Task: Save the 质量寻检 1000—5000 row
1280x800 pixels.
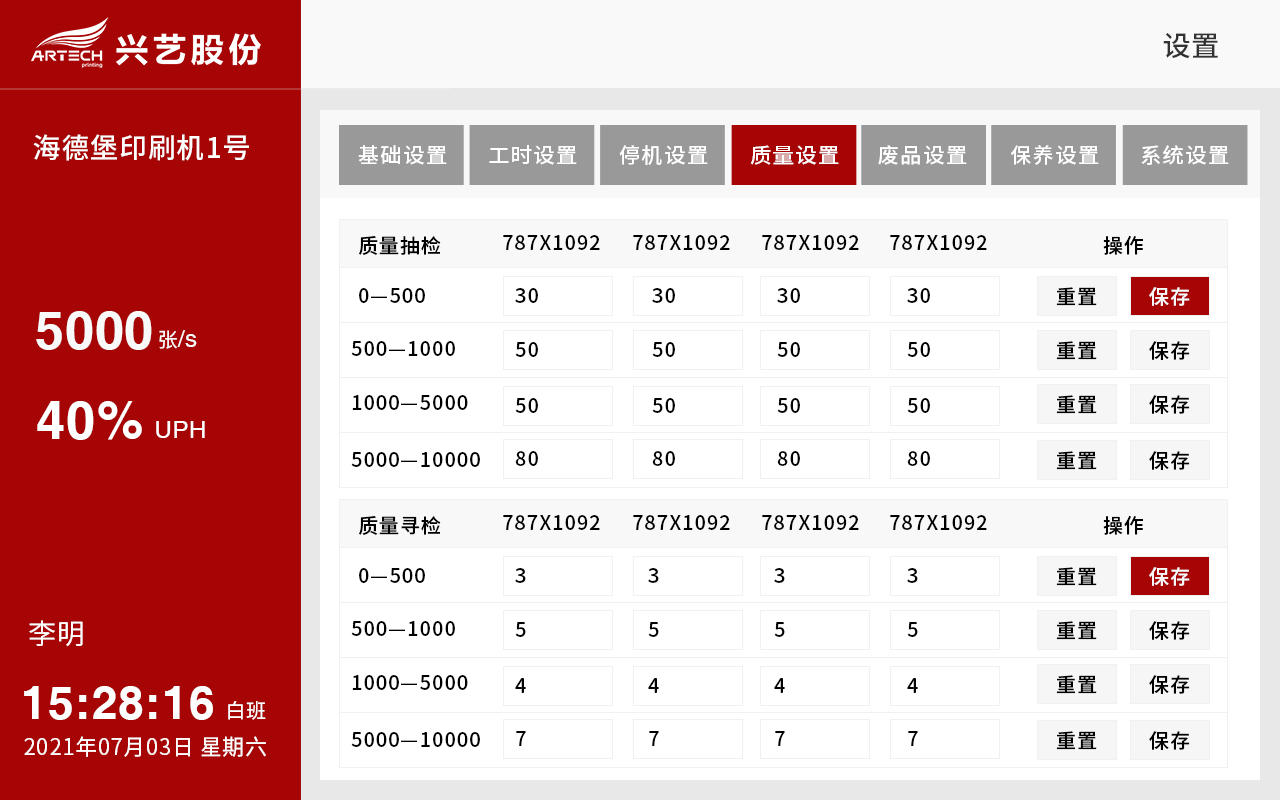Action: tap(1170, 684)
